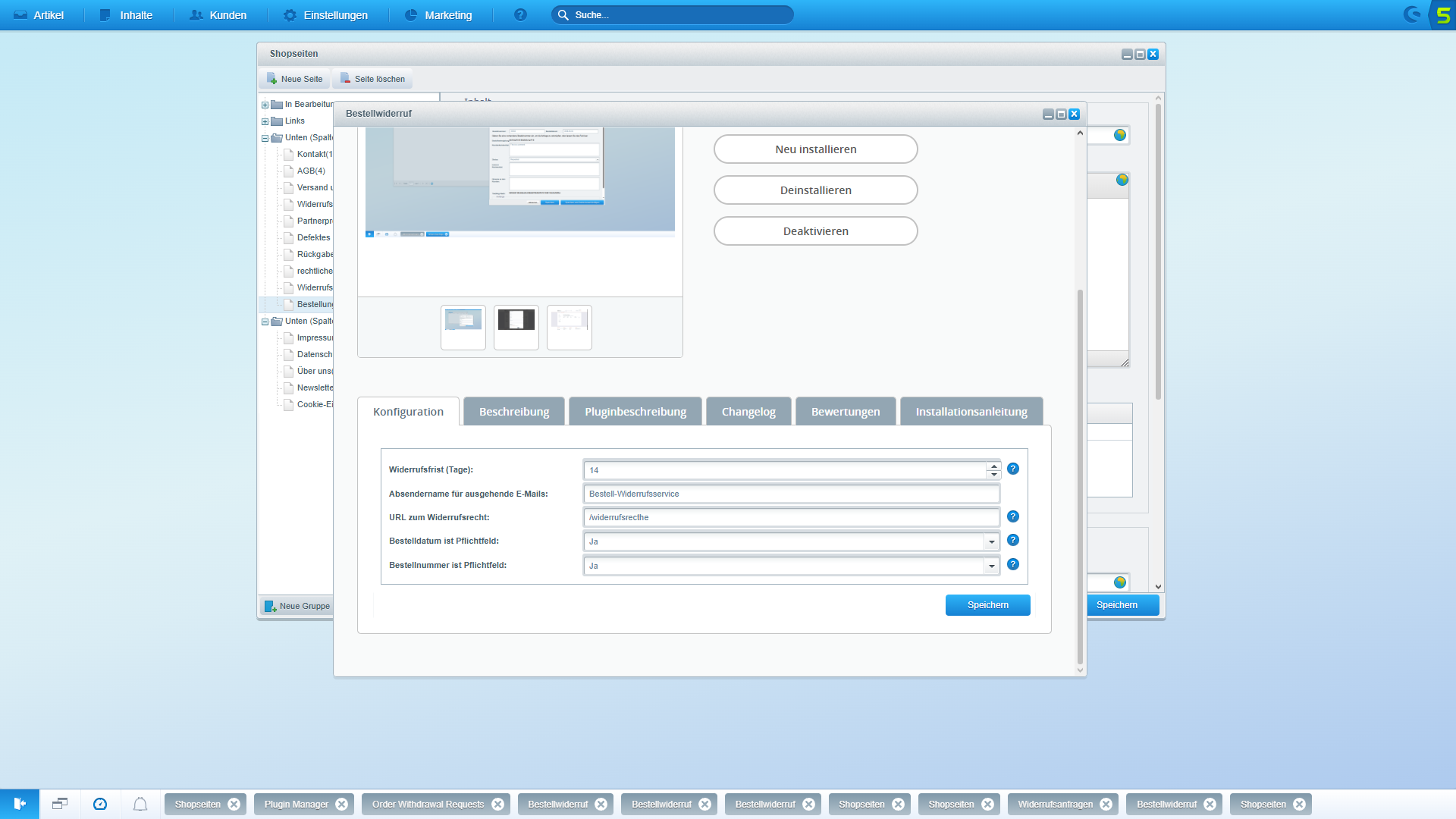This screenshot has height=819, width=1456.
Task: Open the Einstellungen menu
Action: pos(325,15)
